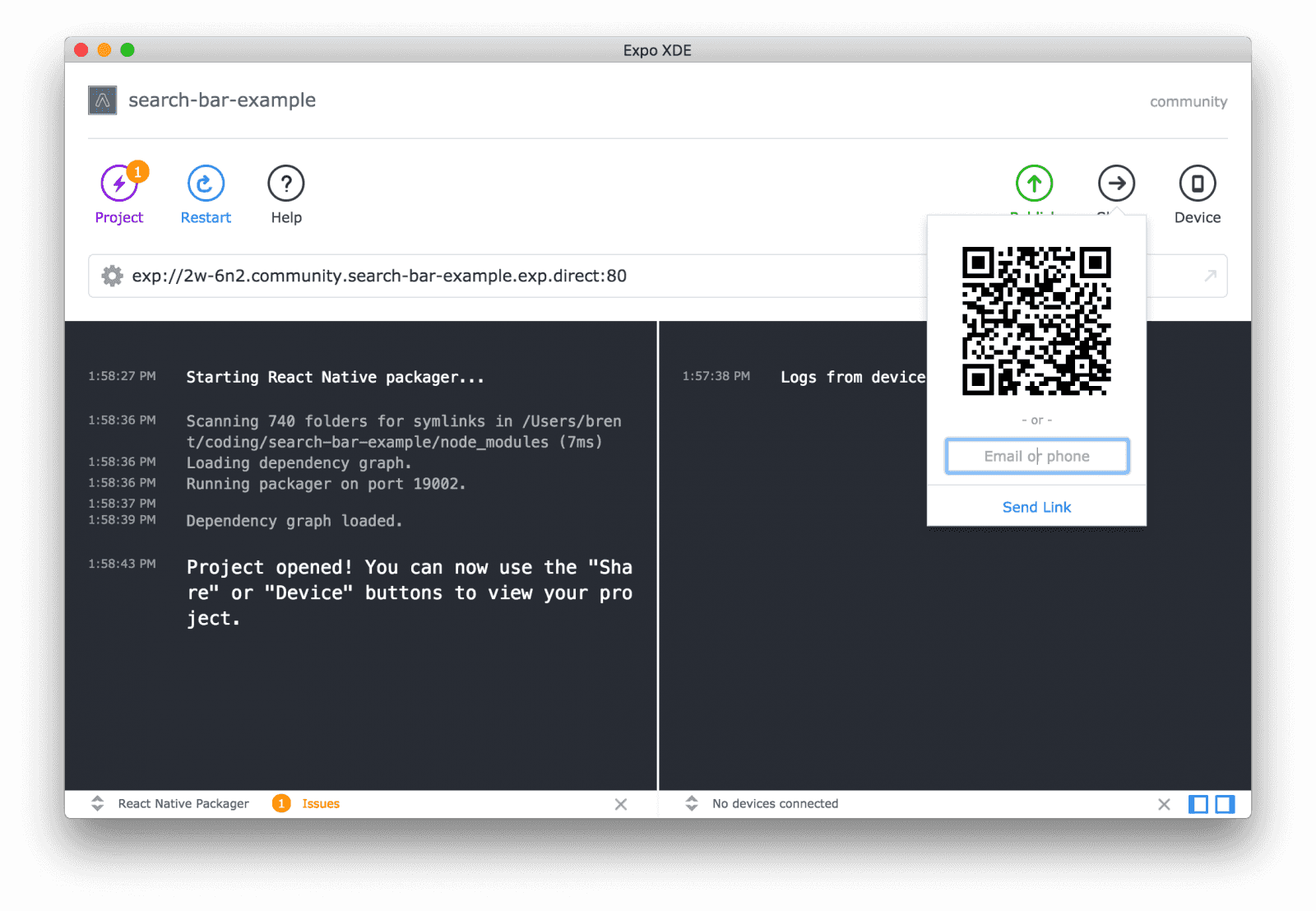The height and width of the screenshot is (911, 1316).
Task: Toggle the right log panel layout icon
Action: click(x=1225, y=804)
